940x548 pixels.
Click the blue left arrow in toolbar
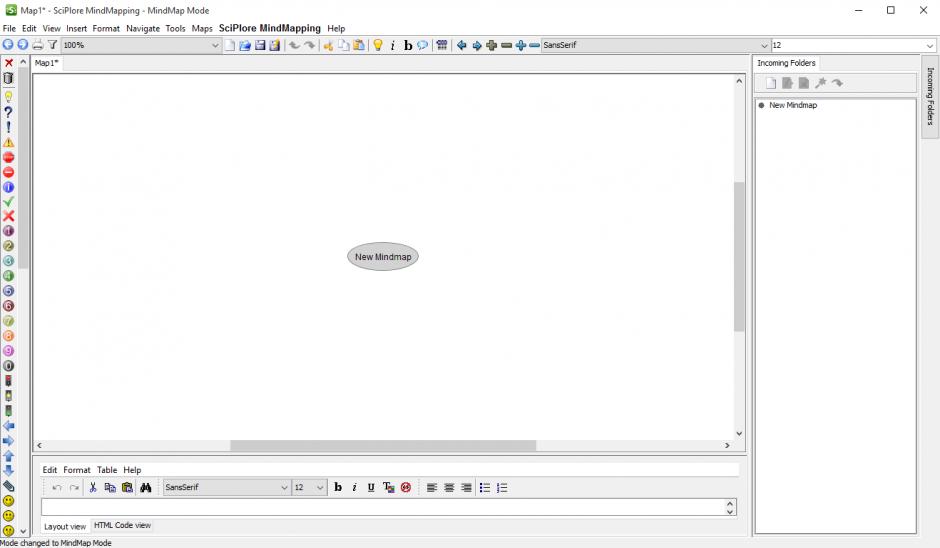coord(462,45)
